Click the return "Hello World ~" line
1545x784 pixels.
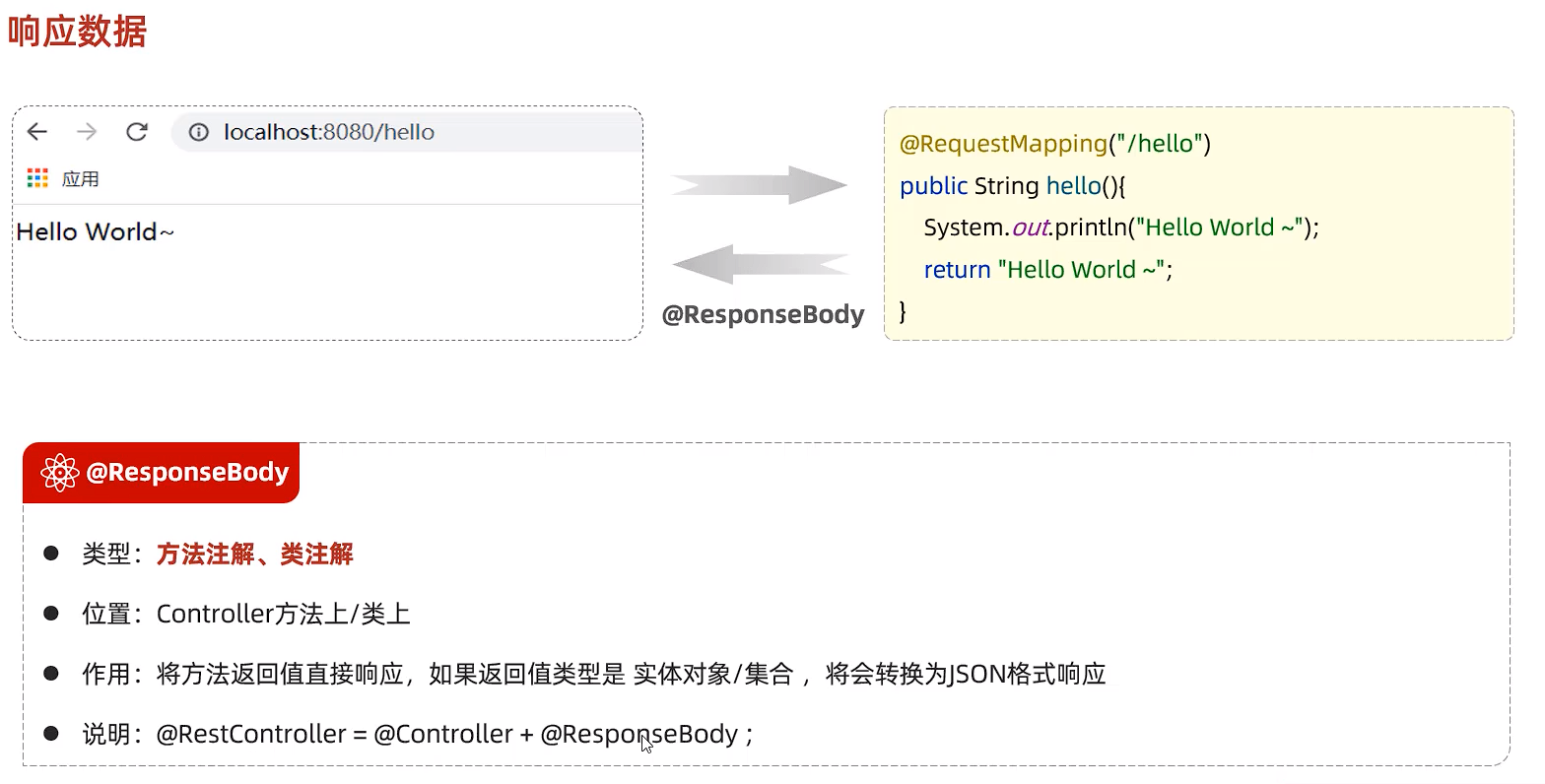click(x=1047, y=270)
